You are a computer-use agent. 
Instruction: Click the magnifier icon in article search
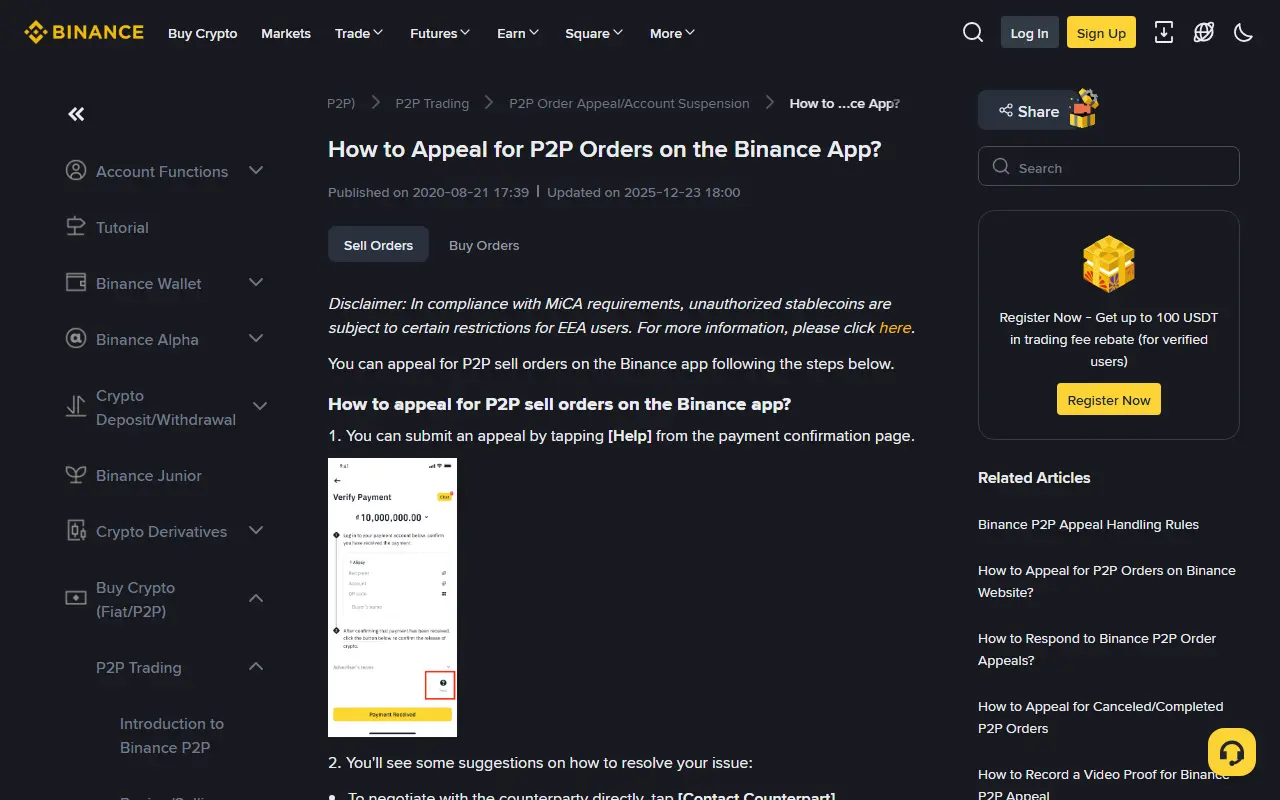coord(1001,167)
